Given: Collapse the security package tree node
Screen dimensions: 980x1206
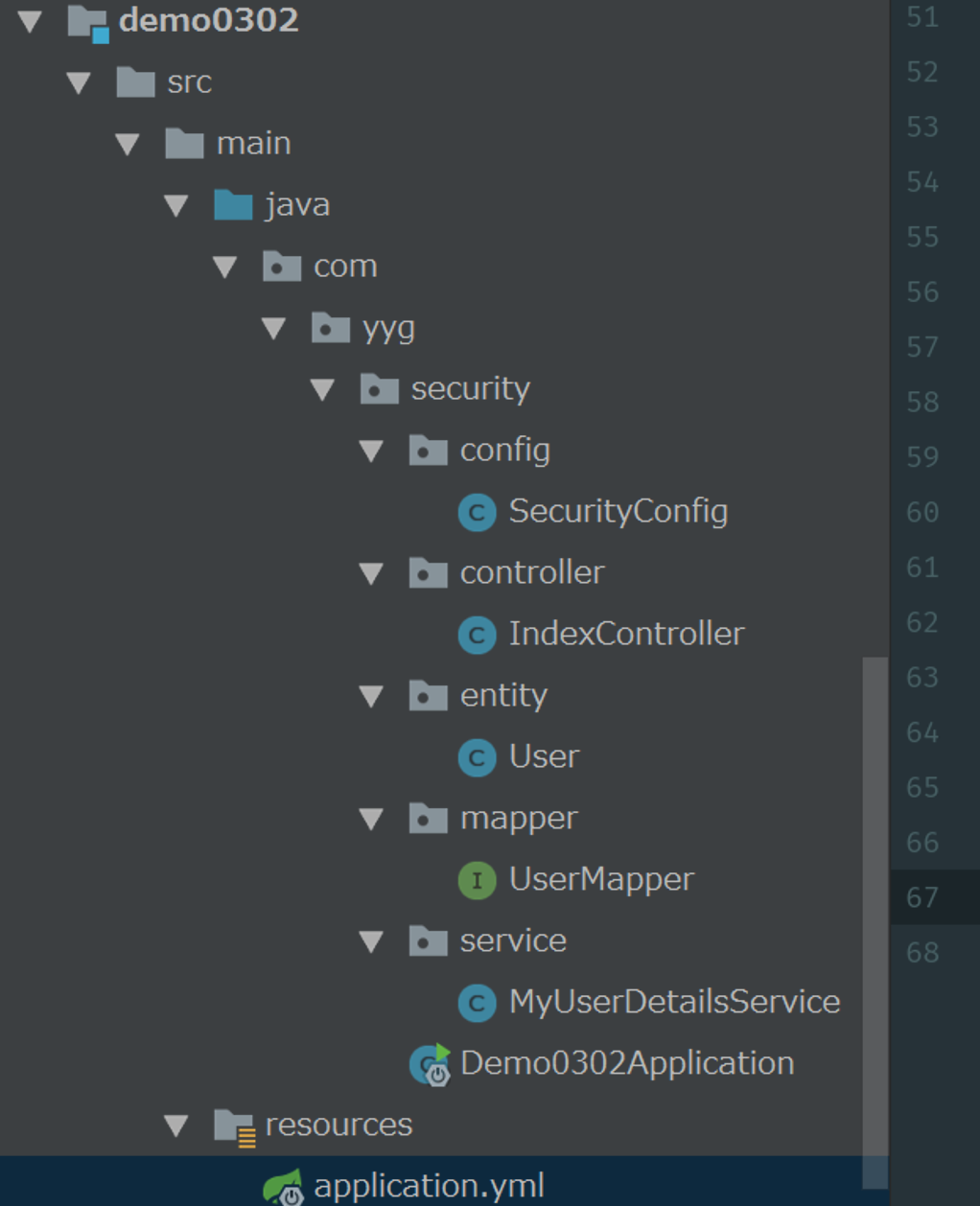Looking at the screenshot, I should point(322,389).
